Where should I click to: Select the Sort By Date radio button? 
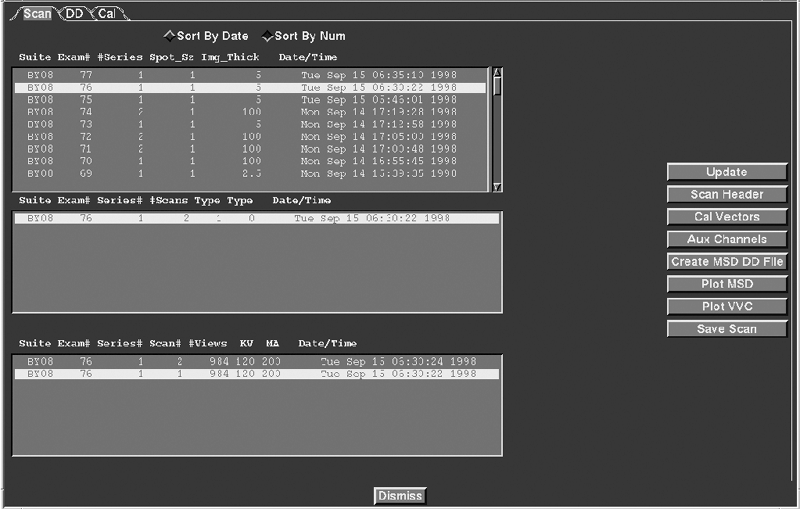click(x=169, y=36)
